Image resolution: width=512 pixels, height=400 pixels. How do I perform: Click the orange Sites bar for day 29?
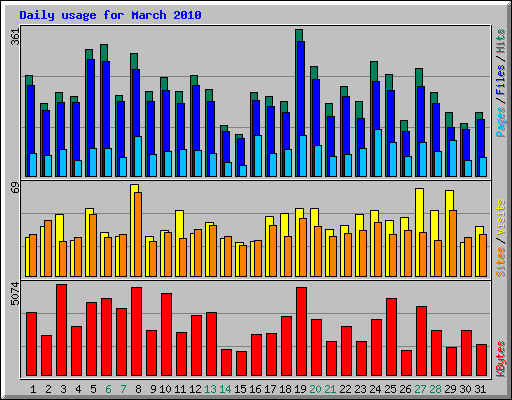[453, 243]
